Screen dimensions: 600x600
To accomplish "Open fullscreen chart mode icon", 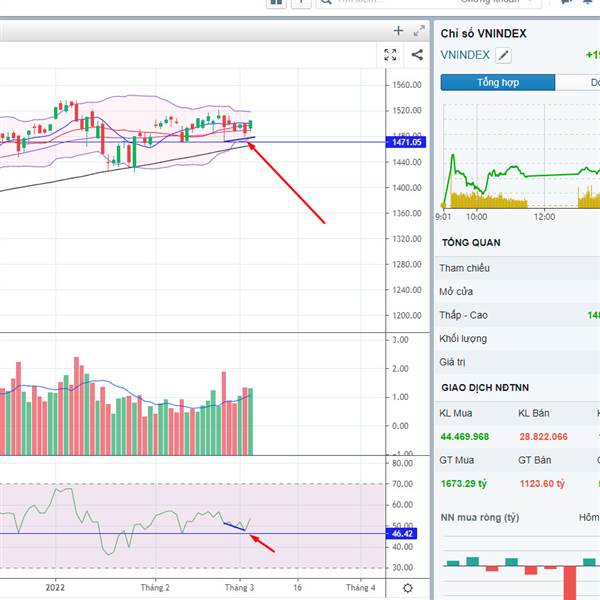I will tap(390, 55).
